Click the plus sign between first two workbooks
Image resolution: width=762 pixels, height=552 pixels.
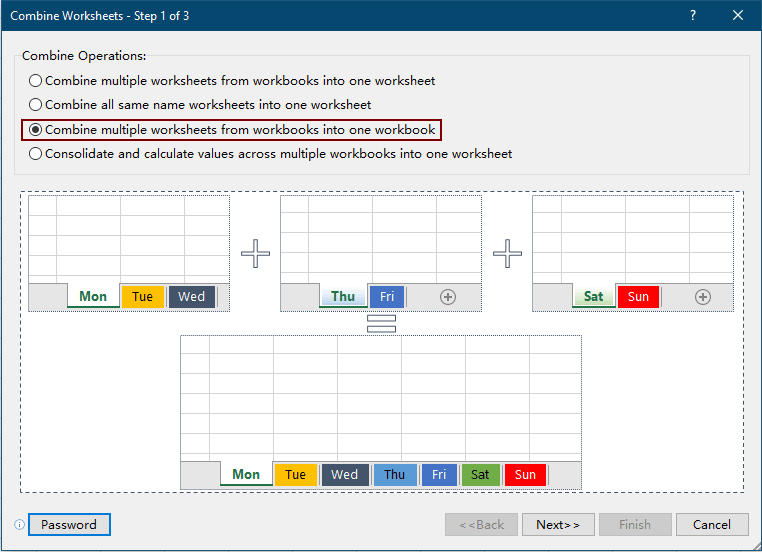[256, 254]
